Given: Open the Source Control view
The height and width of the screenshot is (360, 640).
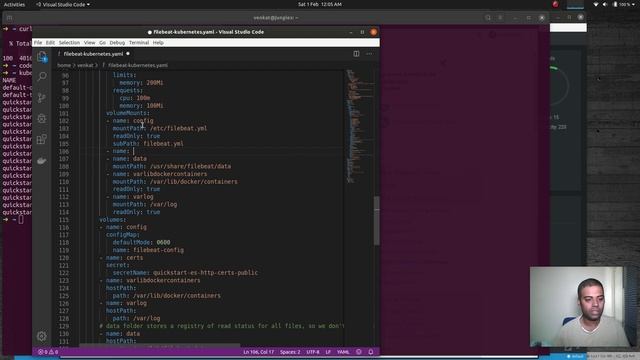Looking at the screenshot, I should [x=42, y=98].
